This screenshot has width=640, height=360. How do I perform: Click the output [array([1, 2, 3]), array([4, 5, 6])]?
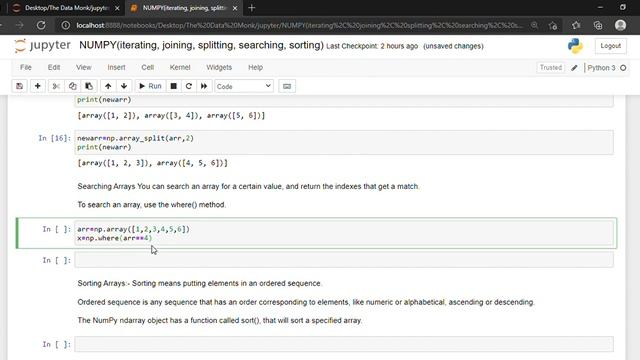[152, 163]
